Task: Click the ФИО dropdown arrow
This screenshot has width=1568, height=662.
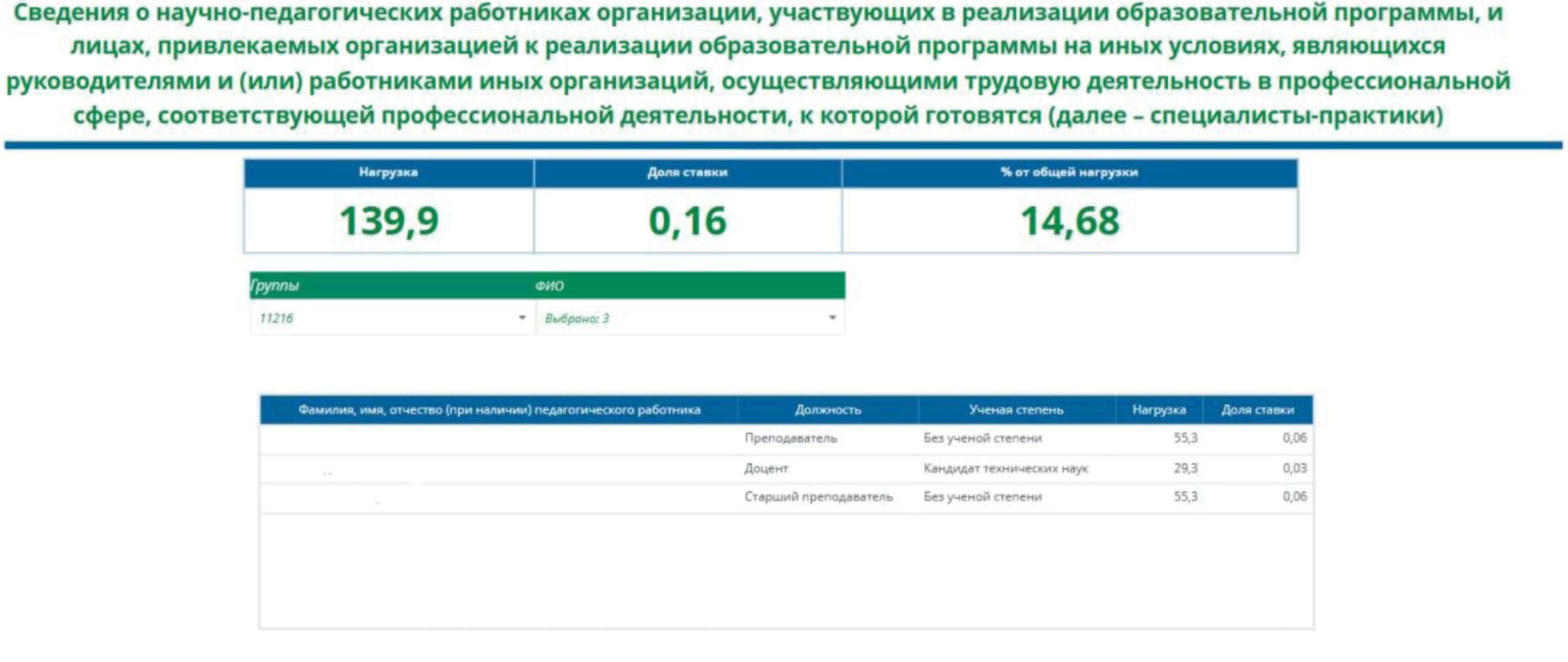Action: pos(832,318)
